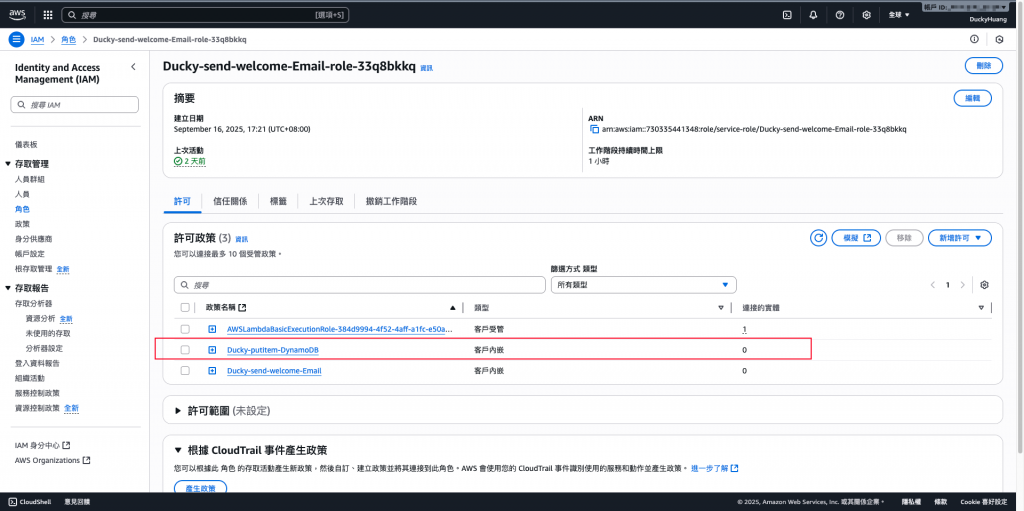This screenshot has height=511, width=1024.
Task: Open IAM 身分中心 external link
Action: pyautogui.click(x=42, y=445)
